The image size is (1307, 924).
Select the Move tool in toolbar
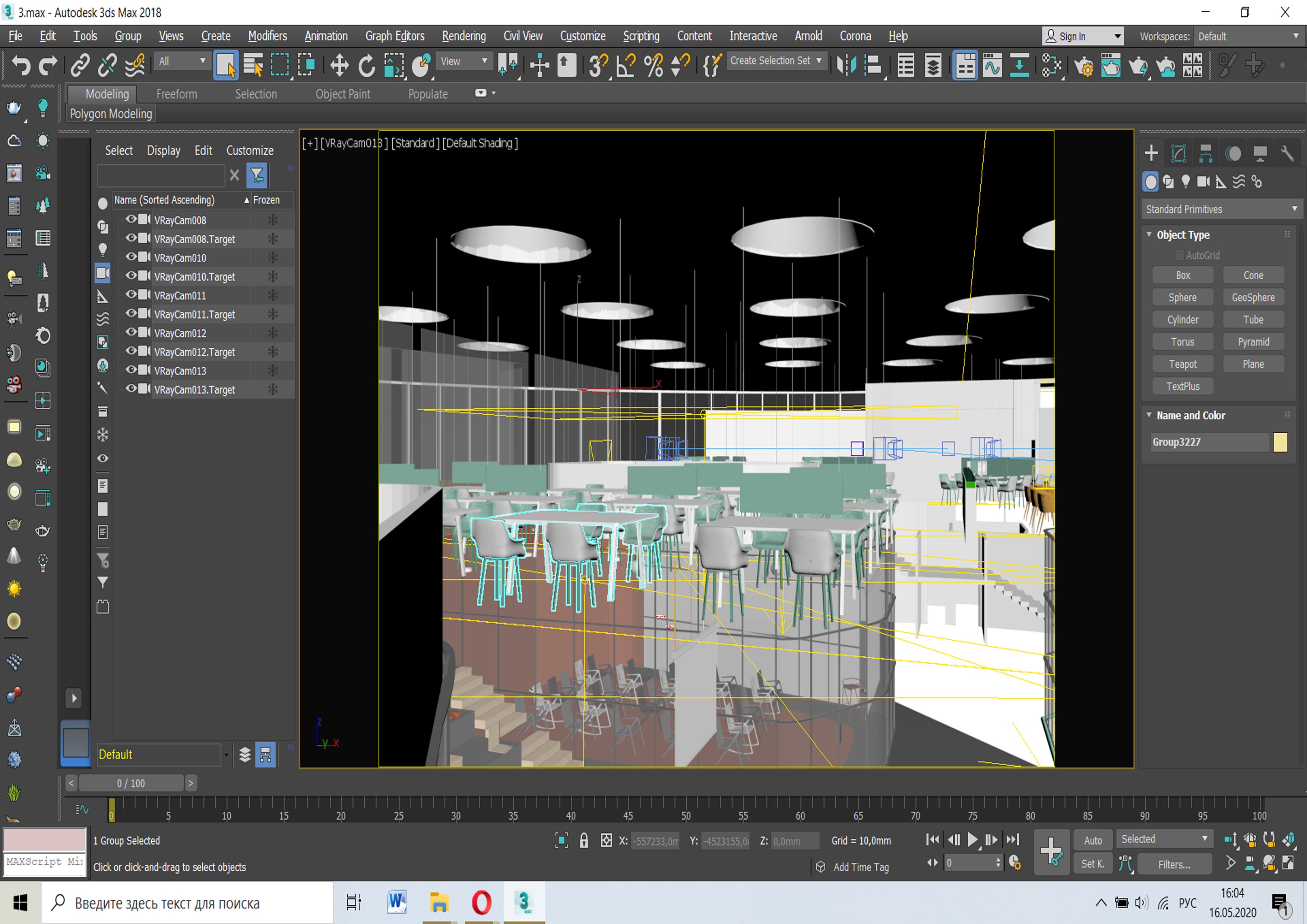(339, 65)
